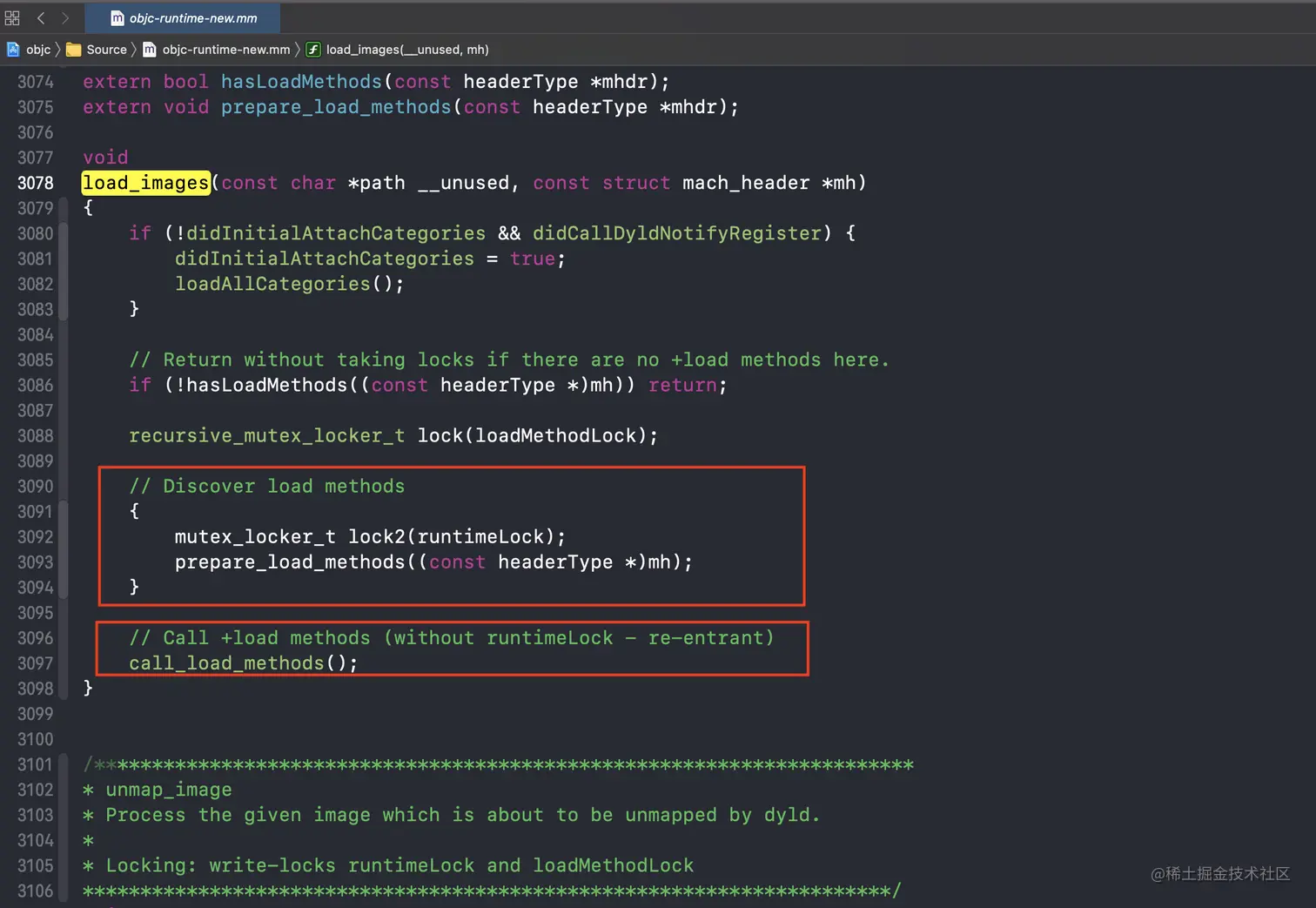Click prepare_load_methods in the extern declaration
1316x908 pixels.
(336, 107)
